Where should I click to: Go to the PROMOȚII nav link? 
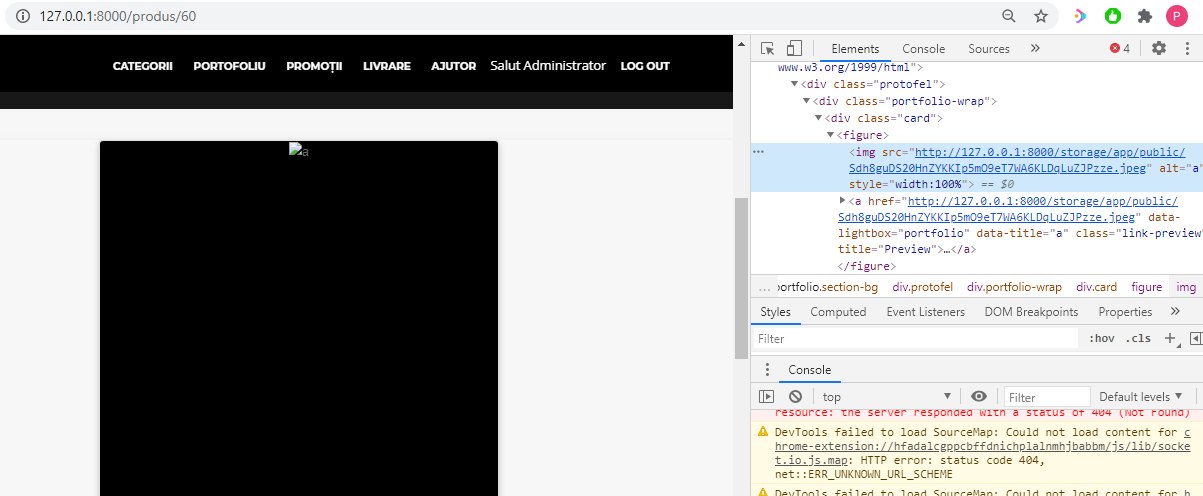pos(314,66)
